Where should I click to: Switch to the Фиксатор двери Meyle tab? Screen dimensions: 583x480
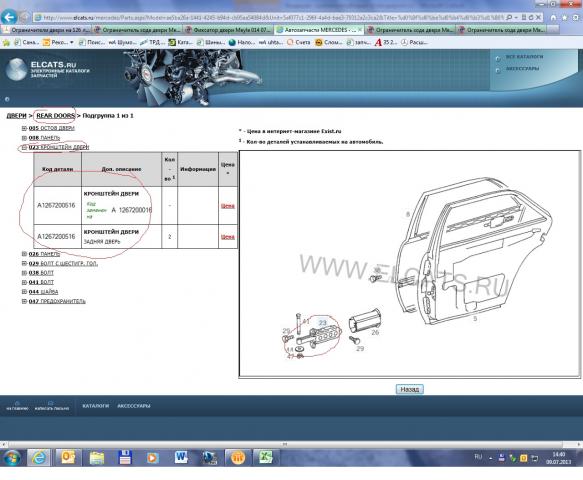coord(228,29)
